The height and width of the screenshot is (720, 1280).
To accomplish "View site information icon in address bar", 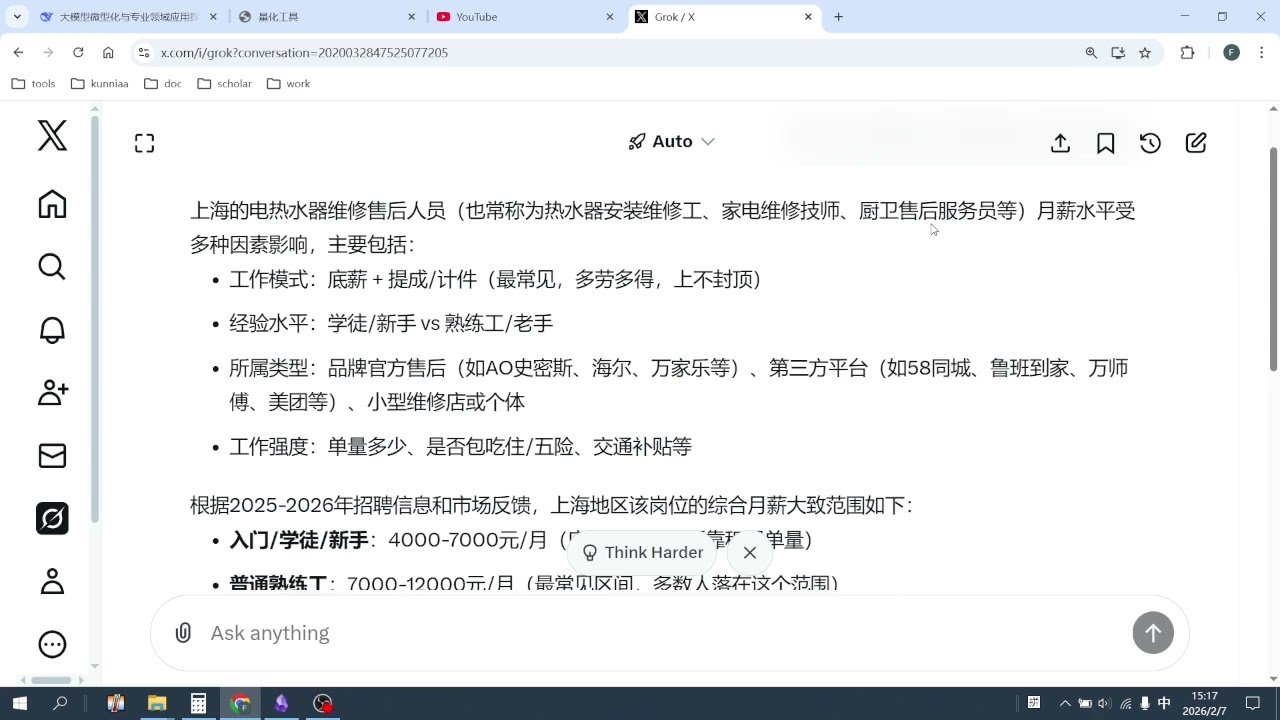I will [x=144, y=53].
